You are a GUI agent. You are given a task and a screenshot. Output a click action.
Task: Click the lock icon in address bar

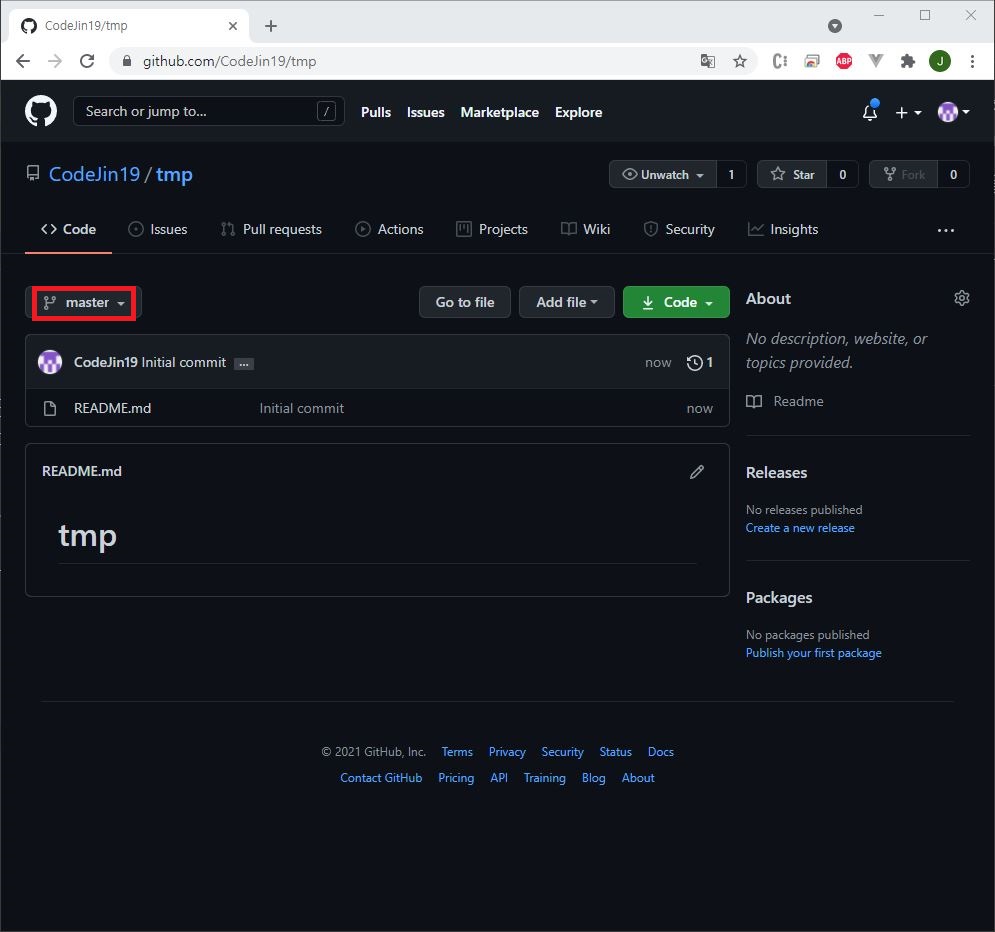click(x=127, y=61)
